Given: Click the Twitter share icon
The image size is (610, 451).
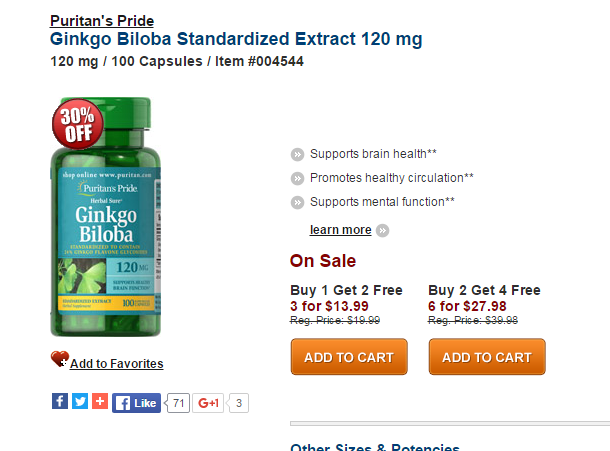Looking at the screenshot, I should 80,401.
